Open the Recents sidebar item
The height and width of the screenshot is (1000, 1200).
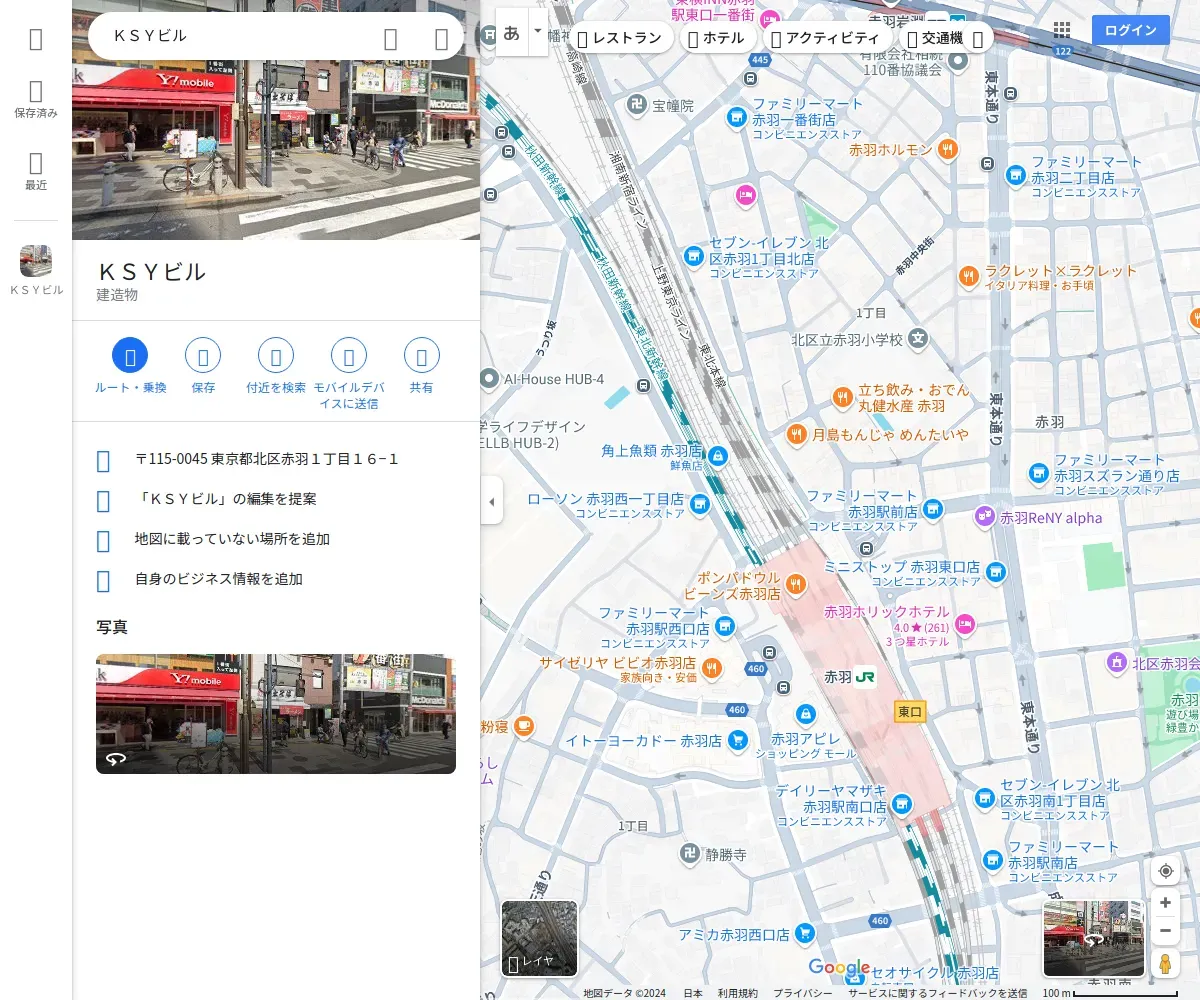click(x=36, y=171)
